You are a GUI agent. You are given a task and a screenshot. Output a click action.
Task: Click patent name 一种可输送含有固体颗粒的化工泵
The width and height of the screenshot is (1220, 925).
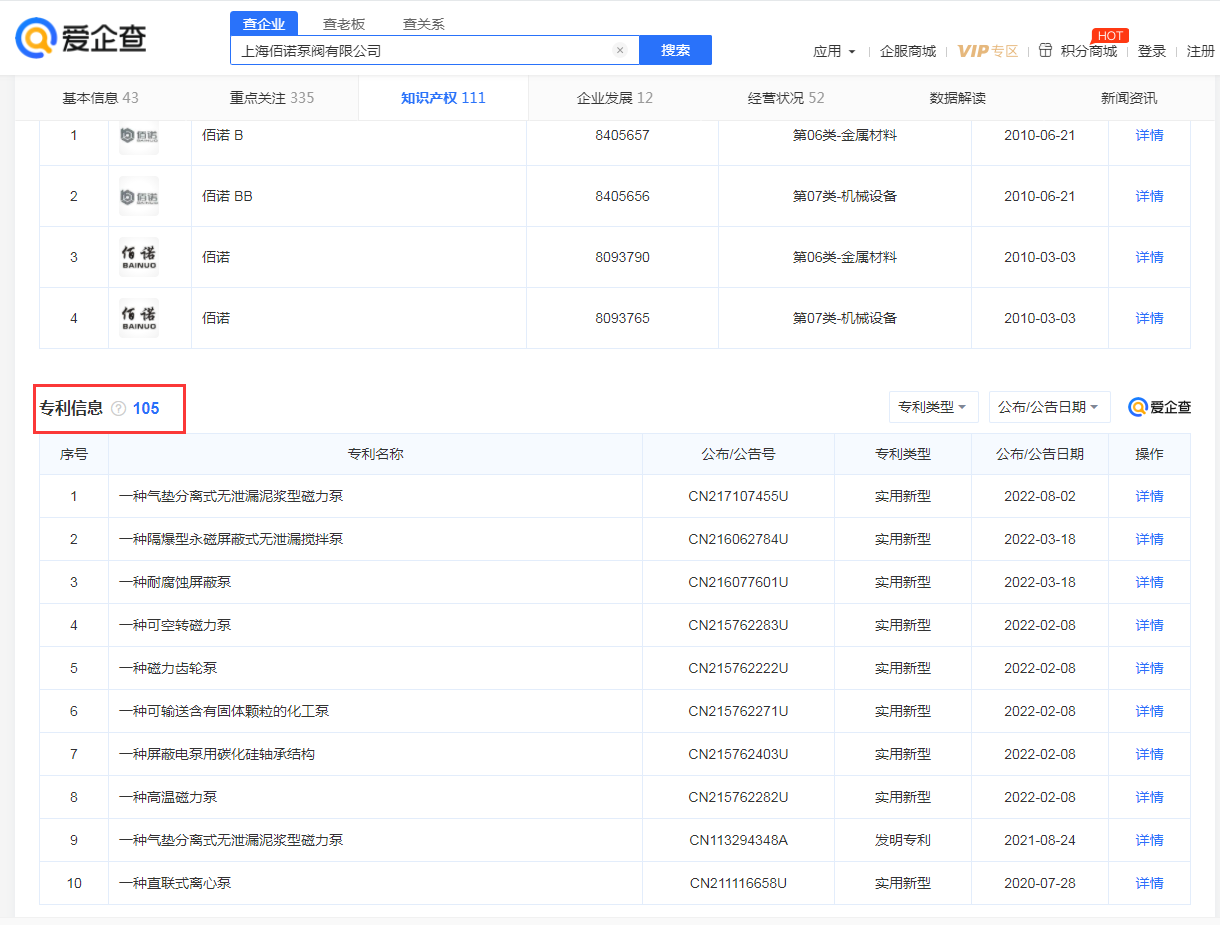coord(224,711)
